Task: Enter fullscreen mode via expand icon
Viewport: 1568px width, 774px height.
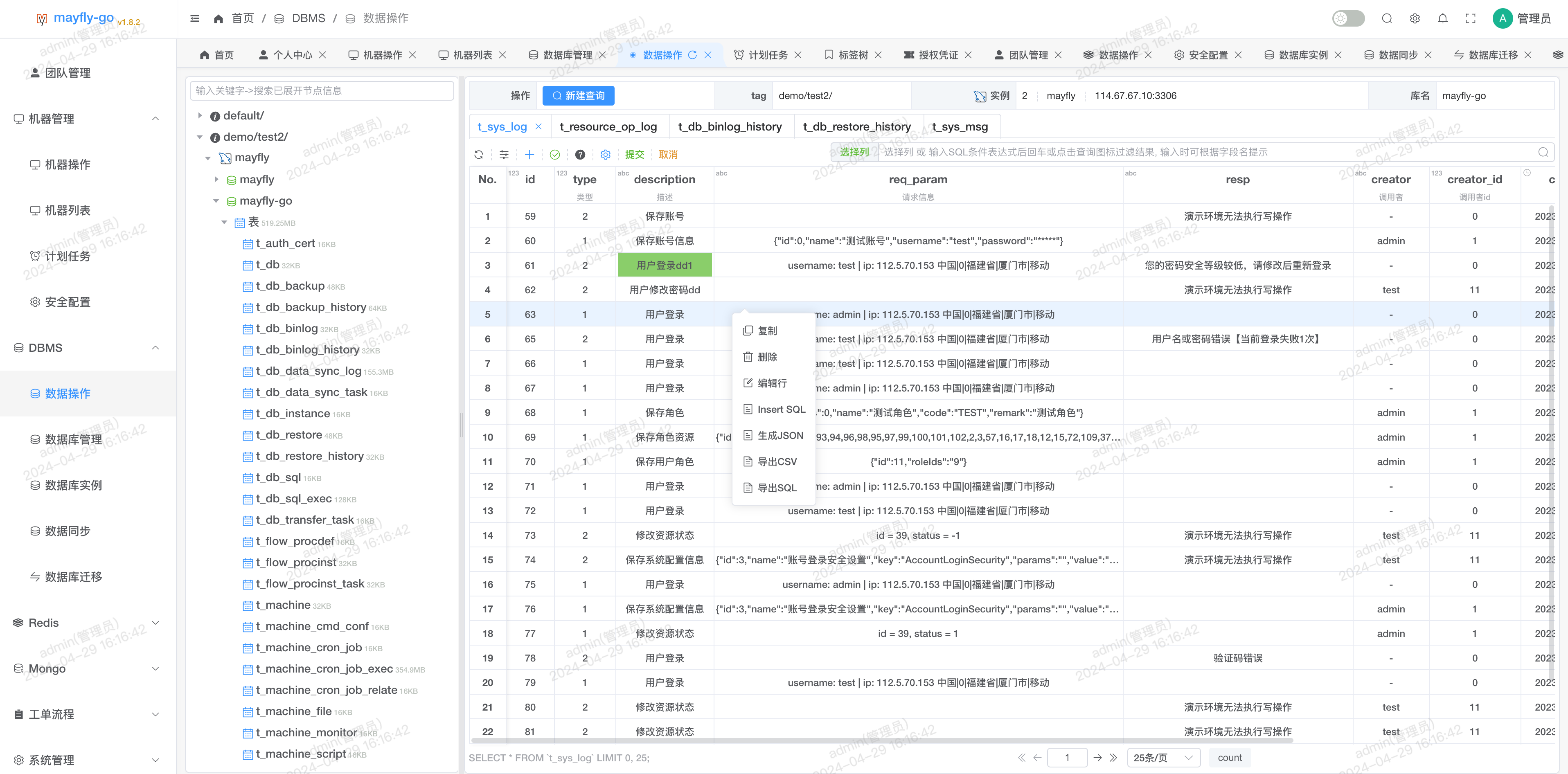Action: coord(1471,18)
